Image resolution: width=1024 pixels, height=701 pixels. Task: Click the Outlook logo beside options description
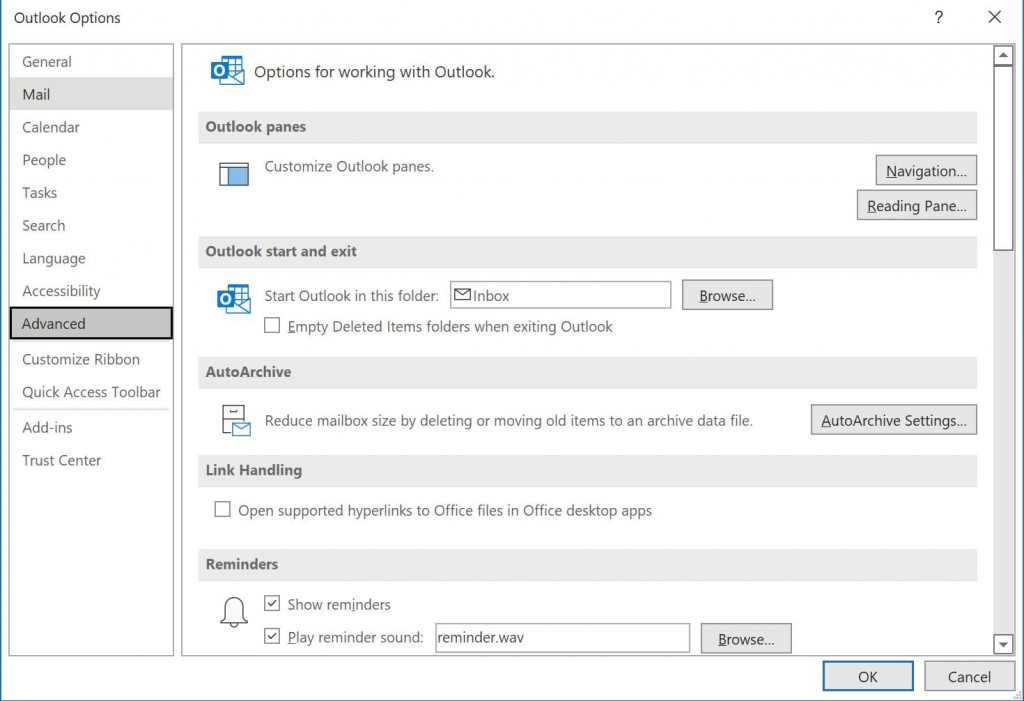pyautogui.click(x=227, y=70)
